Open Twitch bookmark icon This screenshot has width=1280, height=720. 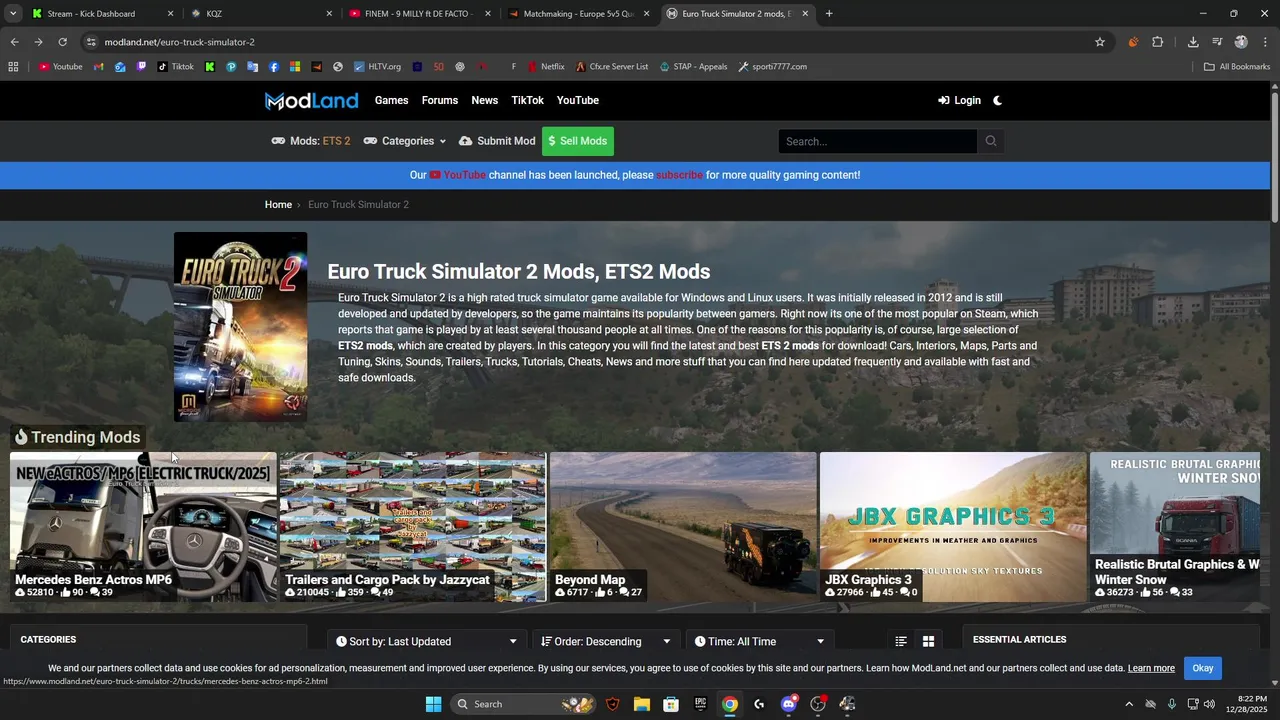pos(141,67)
